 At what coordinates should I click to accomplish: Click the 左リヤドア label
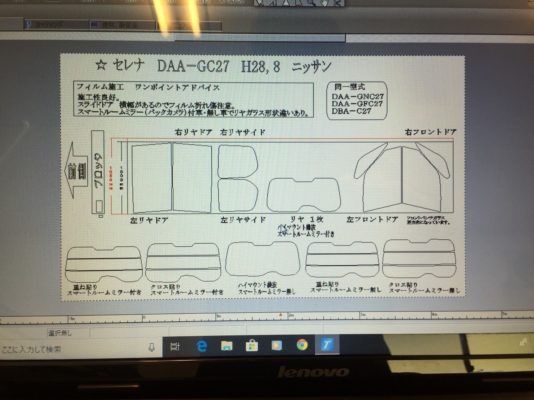[149, 220]
